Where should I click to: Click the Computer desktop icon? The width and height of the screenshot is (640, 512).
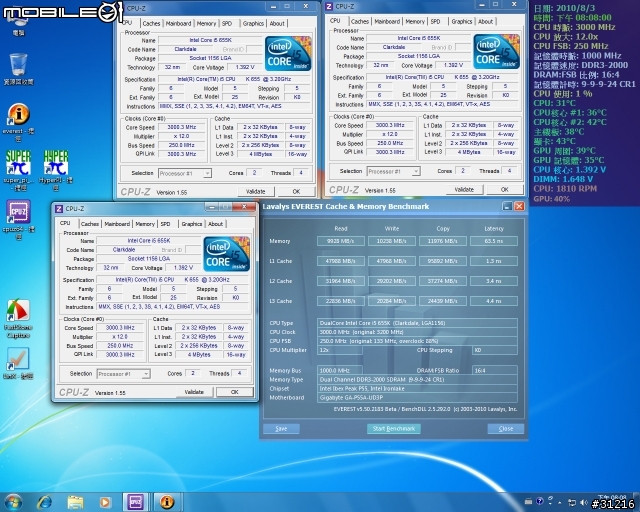18,20
